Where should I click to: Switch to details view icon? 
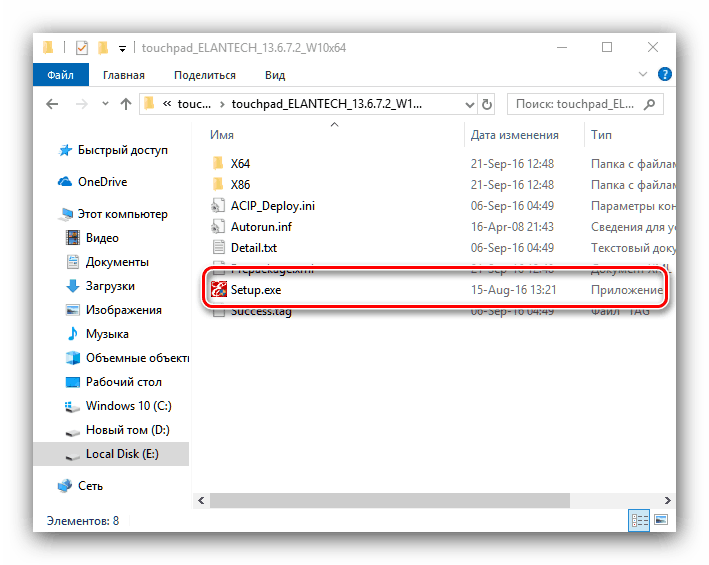click(x=637, y=521)
